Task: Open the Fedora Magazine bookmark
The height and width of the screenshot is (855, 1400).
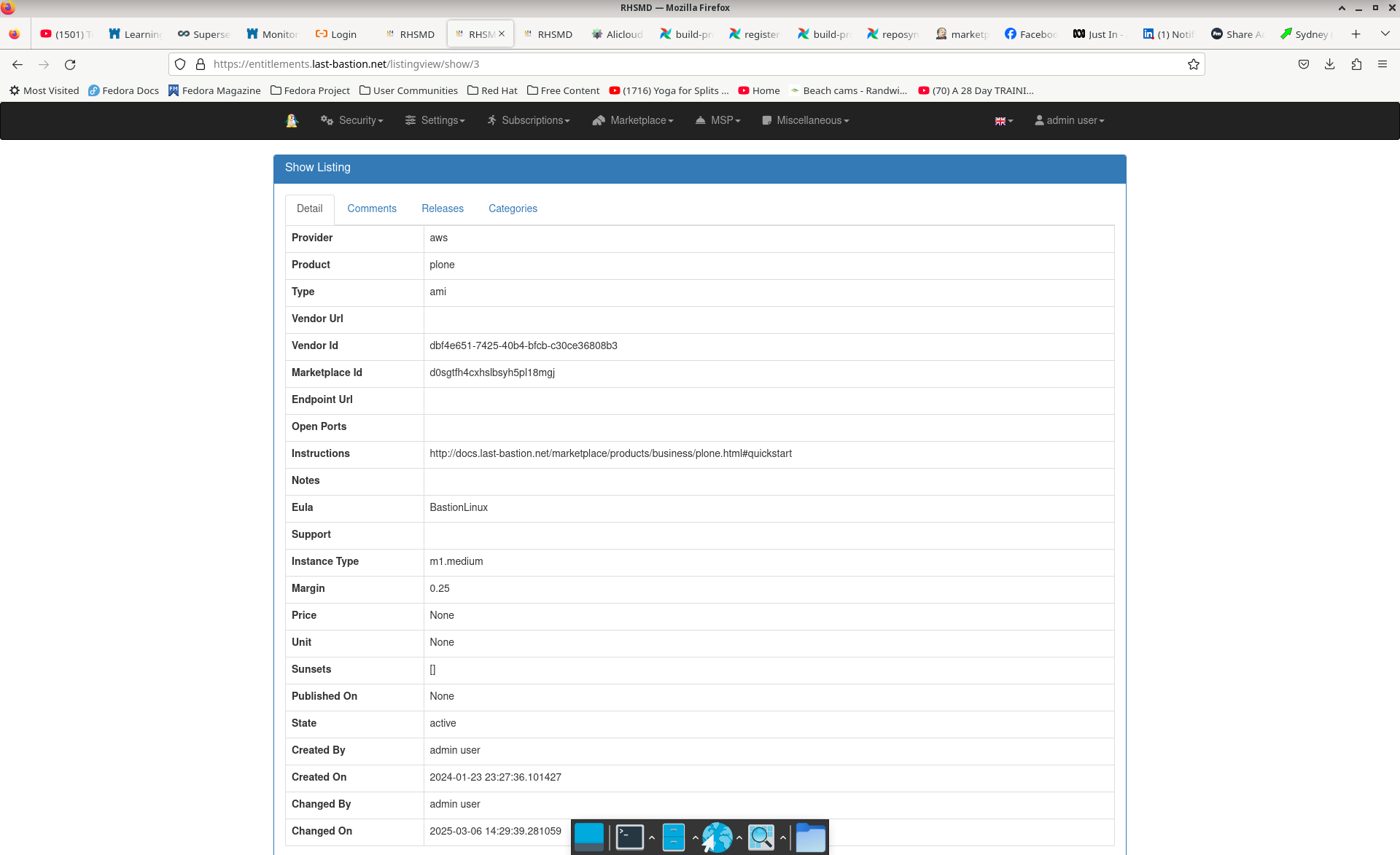Action: (214, 90)
